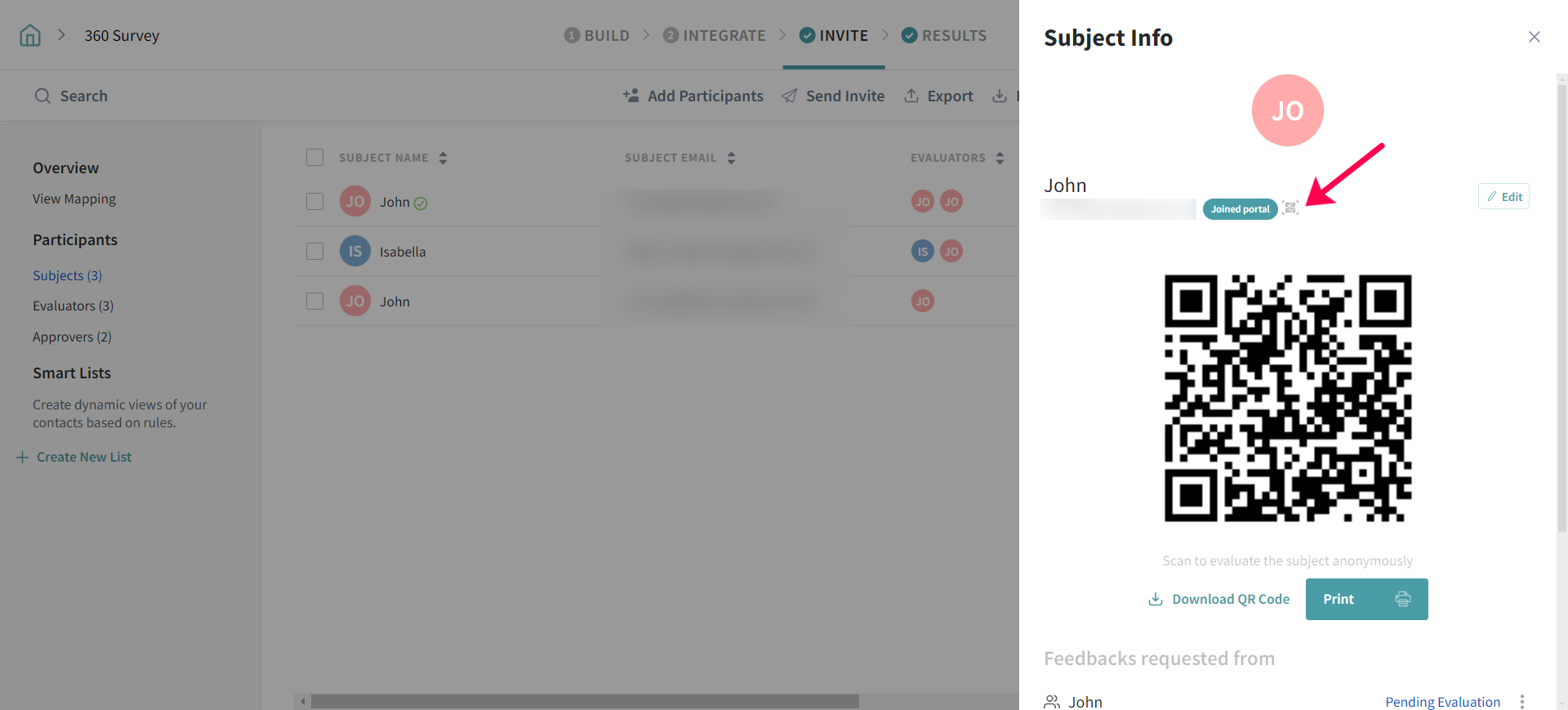The width and height of the screenshot is (1568, 710).
Task: Select checkbox for first John row
Action: (x=314, y=202)
